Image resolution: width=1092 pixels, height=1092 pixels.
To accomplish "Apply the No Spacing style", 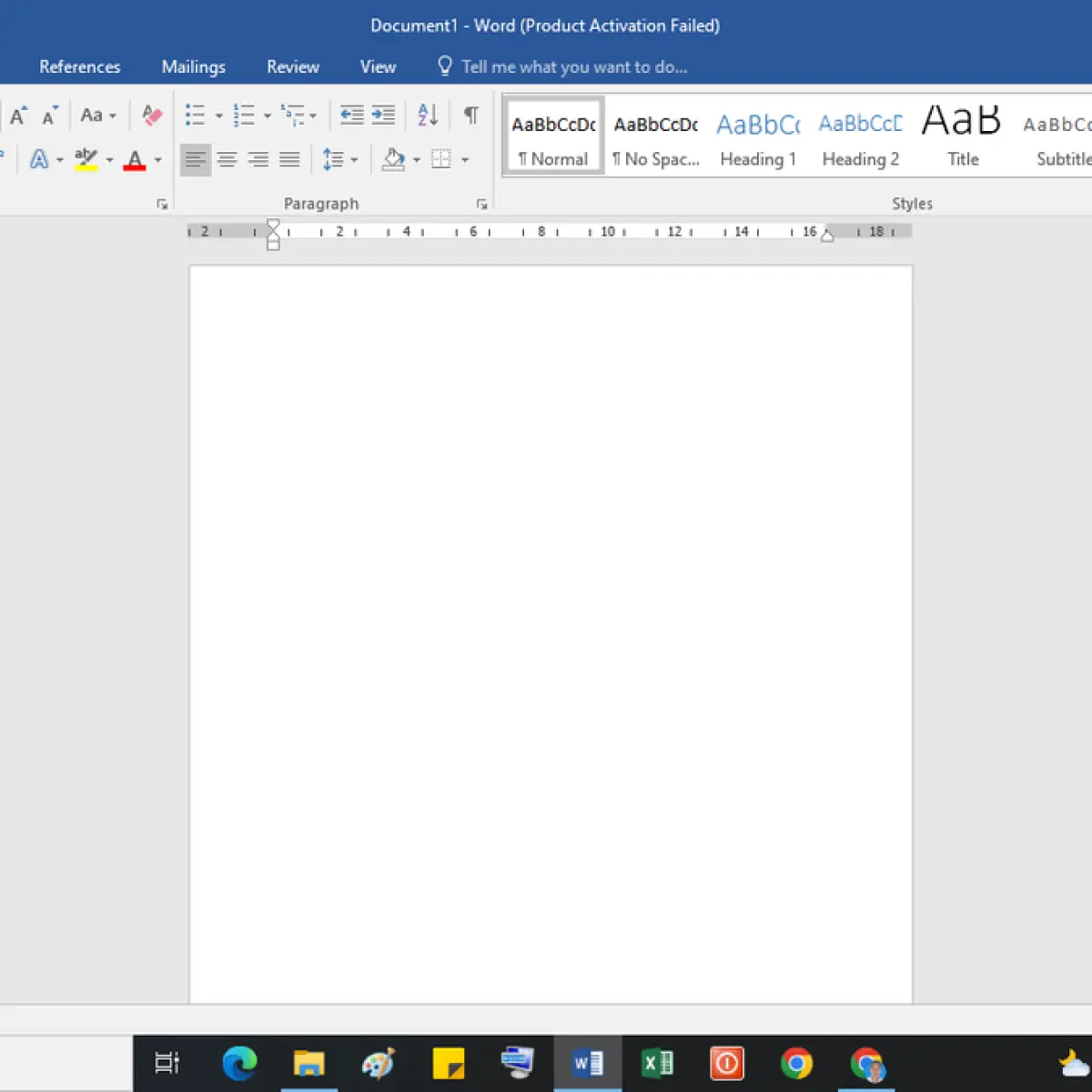I will coord(655,136).
